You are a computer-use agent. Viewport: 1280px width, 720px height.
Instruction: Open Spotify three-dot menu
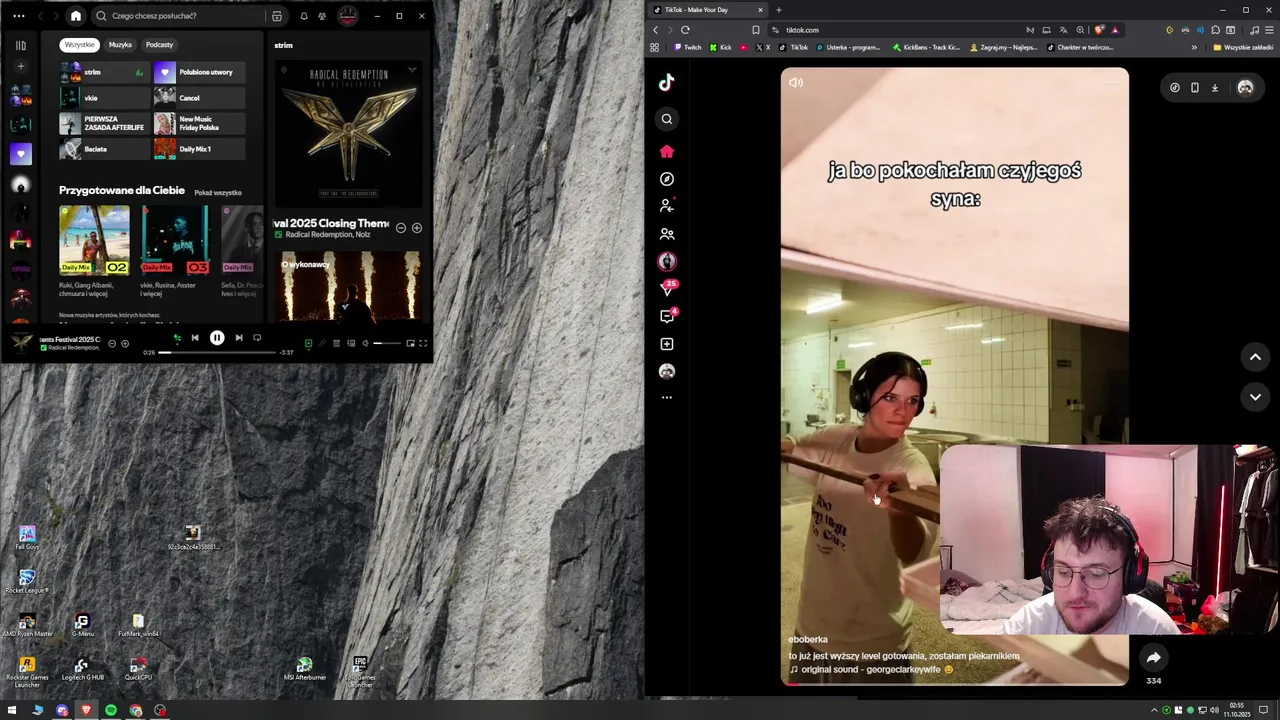pos(18,16)
